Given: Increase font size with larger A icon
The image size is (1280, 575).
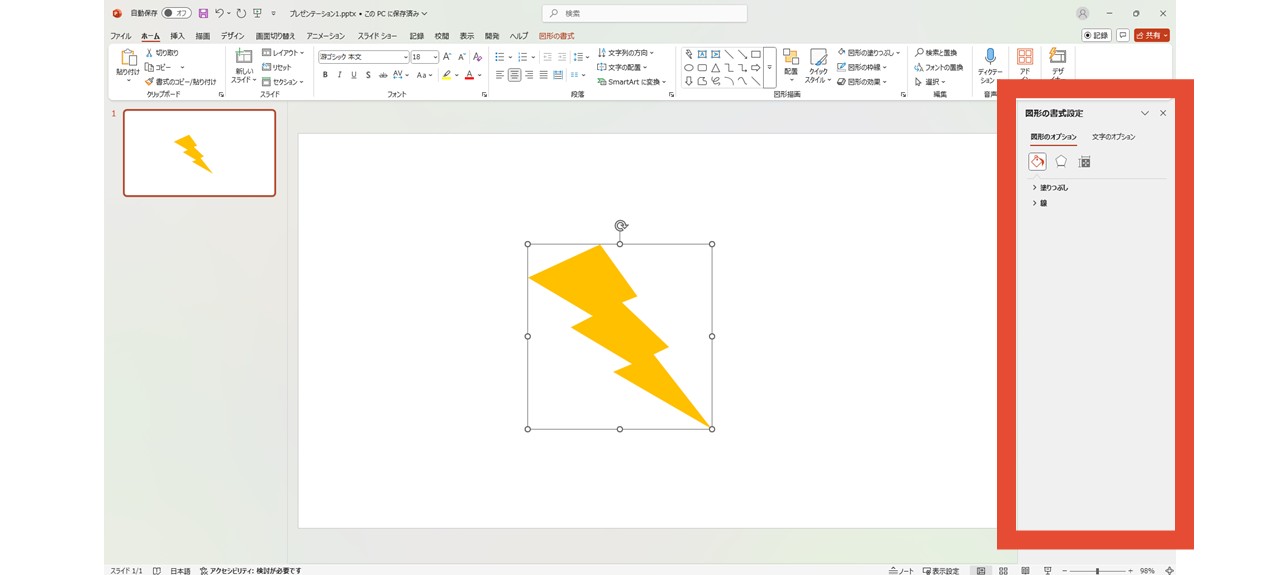Looking at the screenshot, I should tap(447, 57).
